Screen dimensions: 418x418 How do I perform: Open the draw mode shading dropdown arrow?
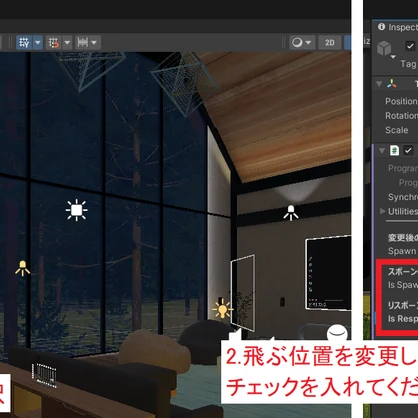[x=309, y=43]
